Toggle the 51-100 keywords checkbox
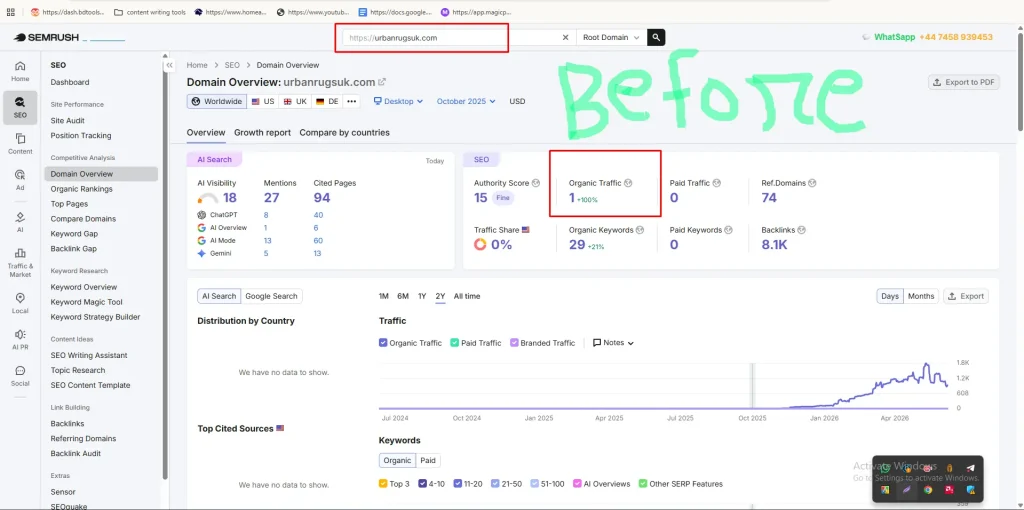This screenshot has width=1024, height=510. pyautogui.click(x=535, y=484)
